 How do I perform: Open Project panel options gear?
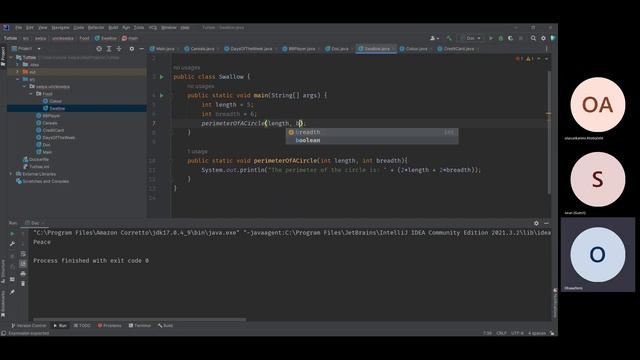tap(131, 49)
